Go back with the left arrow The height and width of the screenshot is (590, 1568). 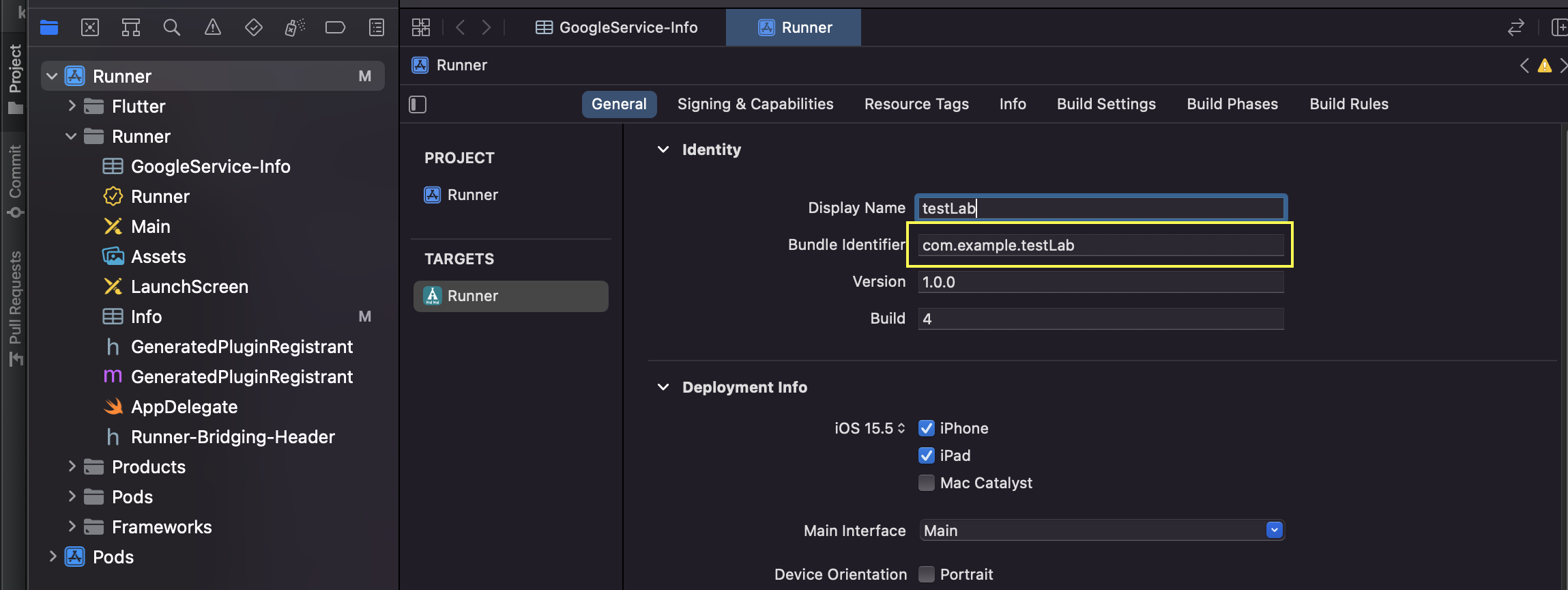[461, 27]
